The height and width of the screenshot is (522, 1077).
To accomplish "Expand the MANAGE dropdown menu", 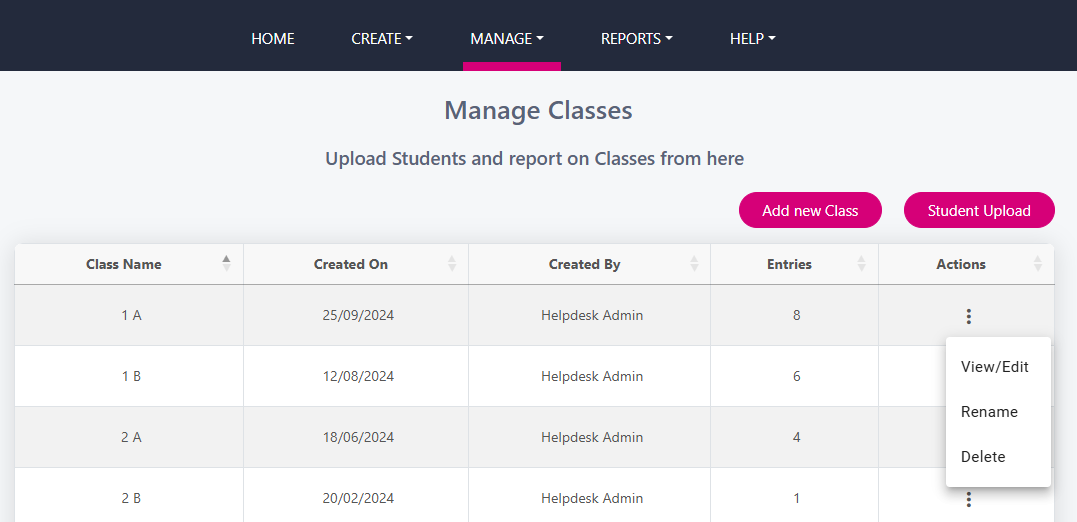I will [507, 39].
